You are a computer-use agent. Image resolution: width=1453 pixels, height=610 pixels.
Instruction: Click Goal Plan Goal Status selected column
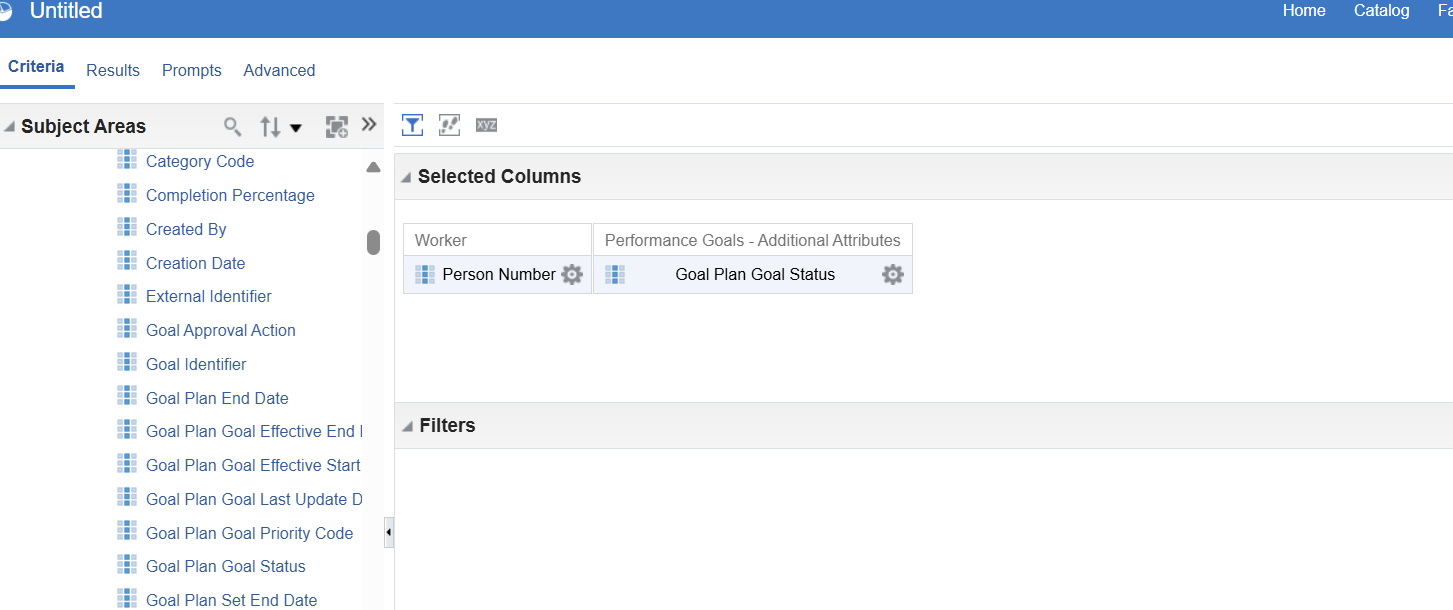coord(755,274)
